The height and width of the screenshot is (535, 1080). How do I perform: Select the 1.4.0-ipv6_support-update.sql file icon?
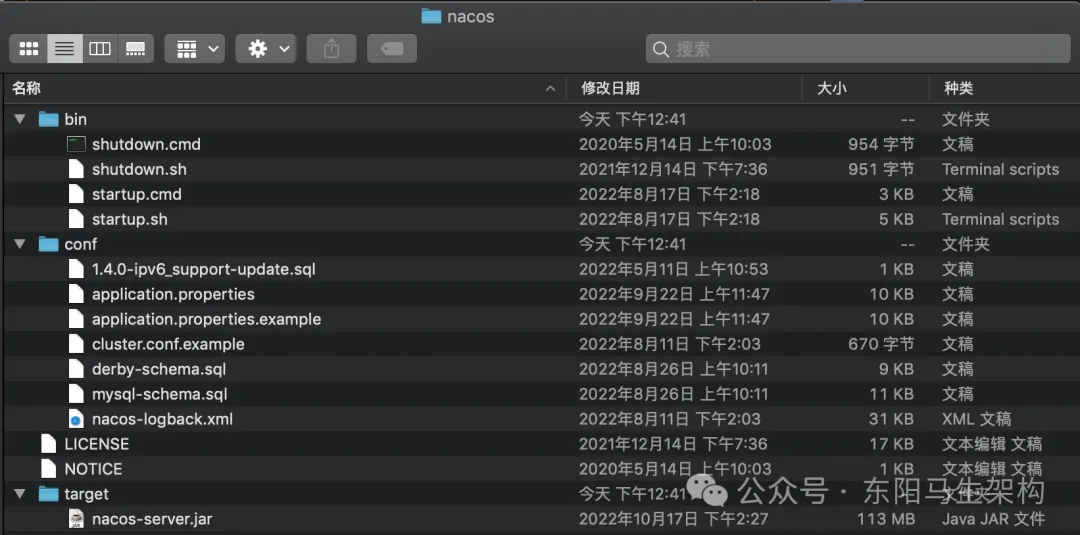pyautogui.click(x=76, y=269)
